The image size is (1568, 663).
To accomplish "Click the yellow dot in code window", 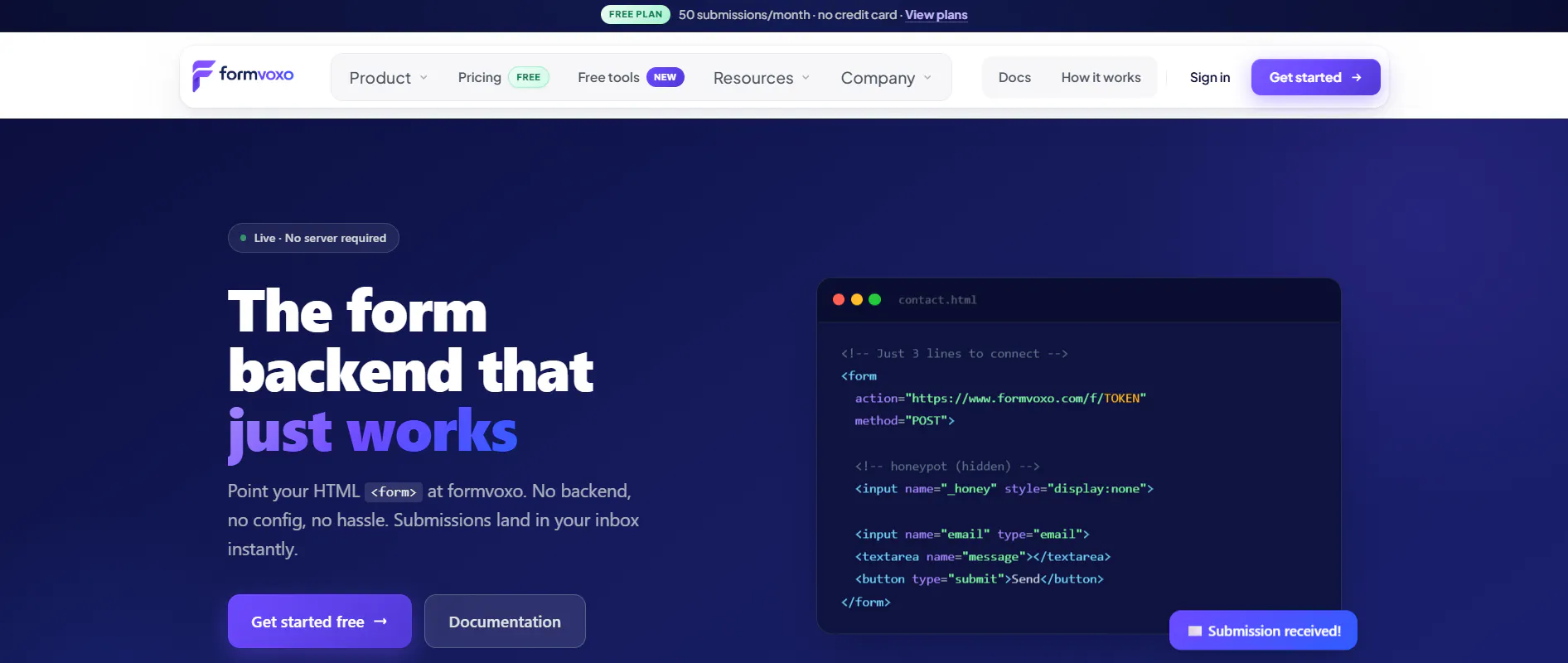I will click(857, 299).
